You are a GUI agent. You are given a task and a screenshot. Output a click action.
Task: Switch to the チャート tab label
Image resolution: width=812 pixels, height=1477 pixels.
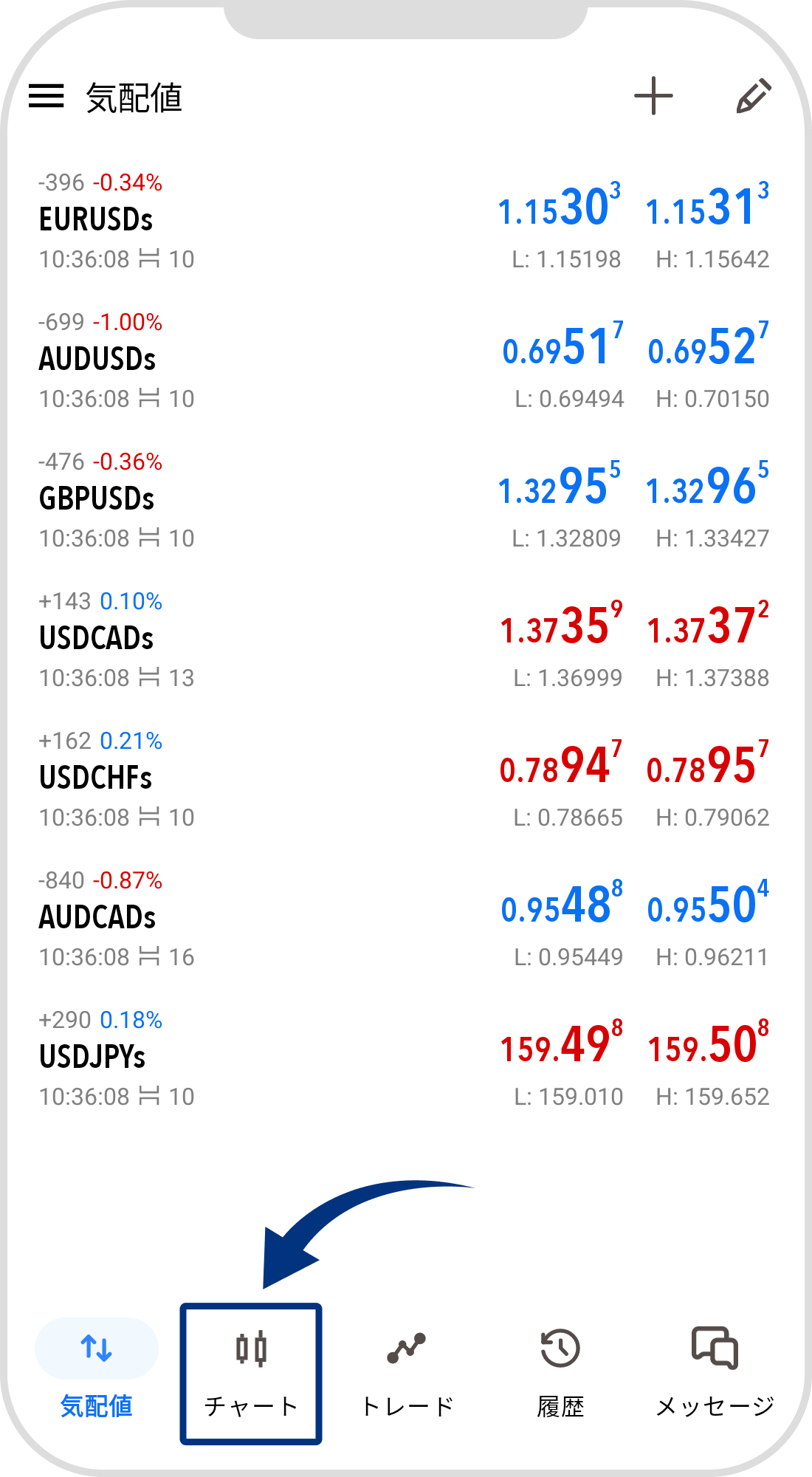point(251,1406)
